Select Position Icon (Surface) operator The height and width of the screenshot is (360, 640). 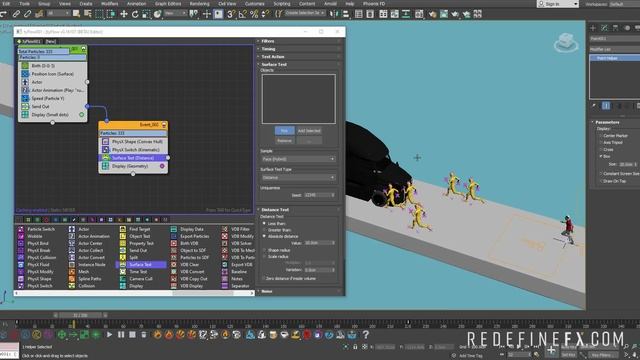tap(53, 74)
